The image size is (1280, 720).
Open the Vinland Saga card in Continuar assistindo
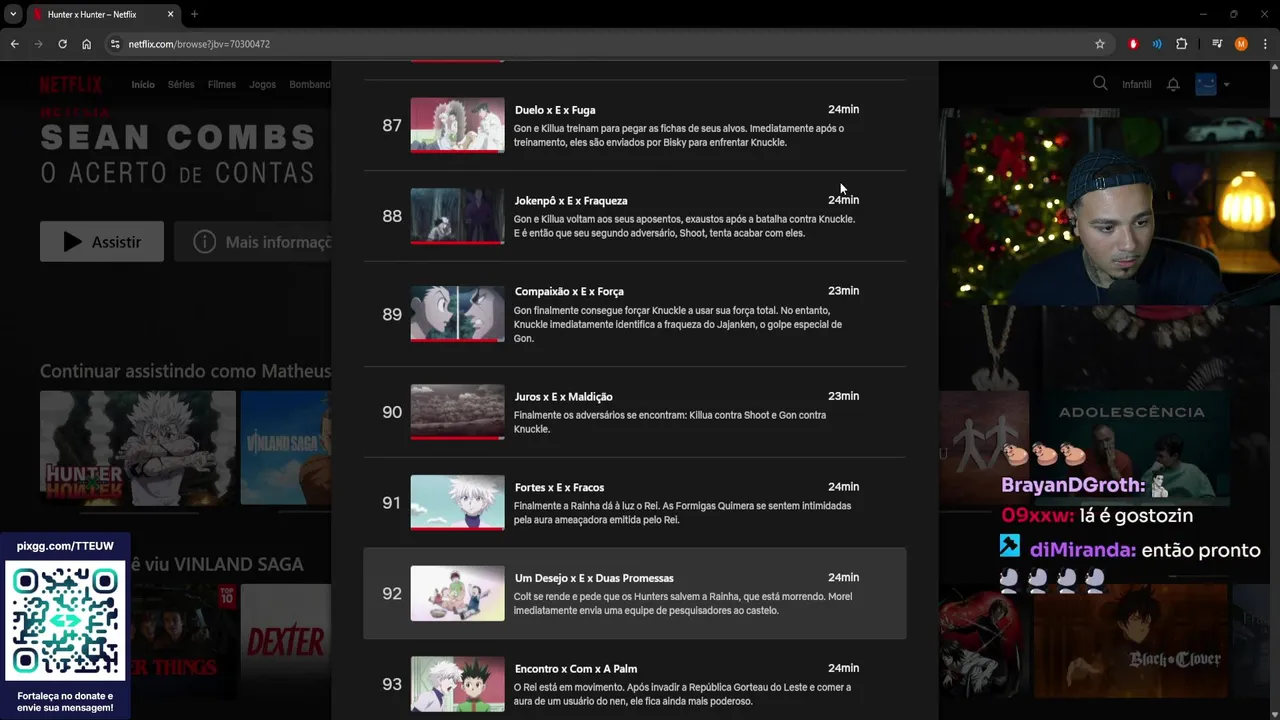click(x=286, y=448)
